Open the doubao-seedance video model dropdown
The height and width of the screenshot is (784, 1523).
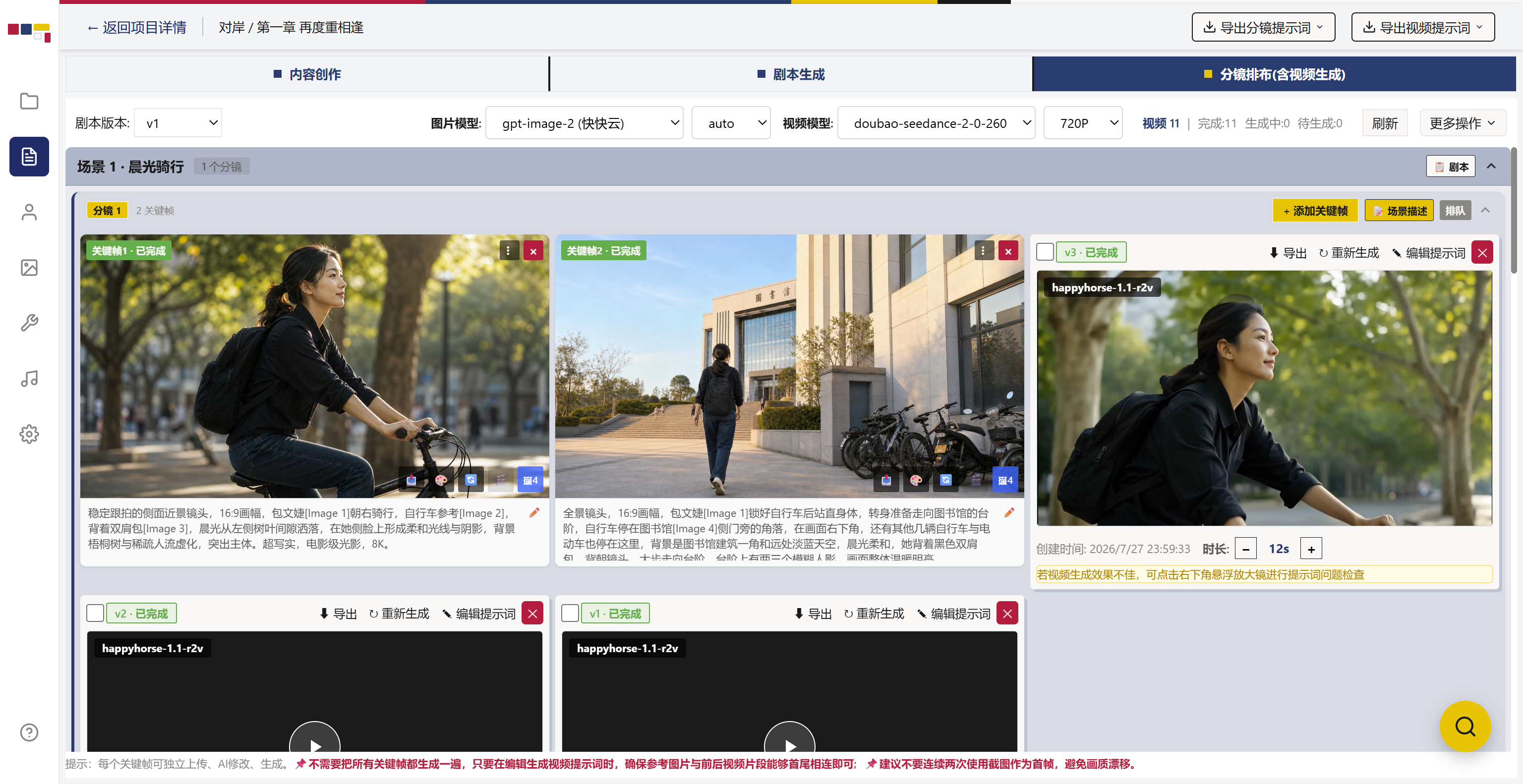point(937,123)
